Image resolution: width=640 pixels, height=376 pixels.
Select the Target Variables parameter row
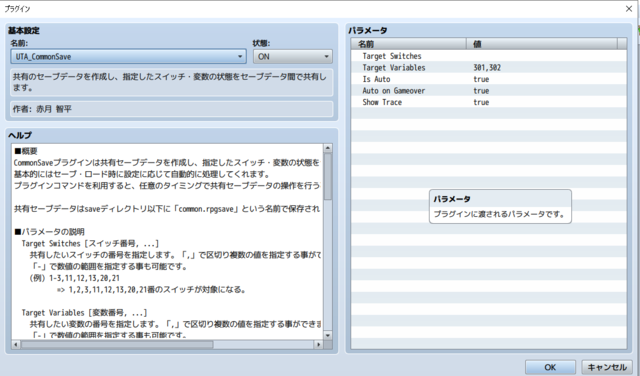point(489,67)
